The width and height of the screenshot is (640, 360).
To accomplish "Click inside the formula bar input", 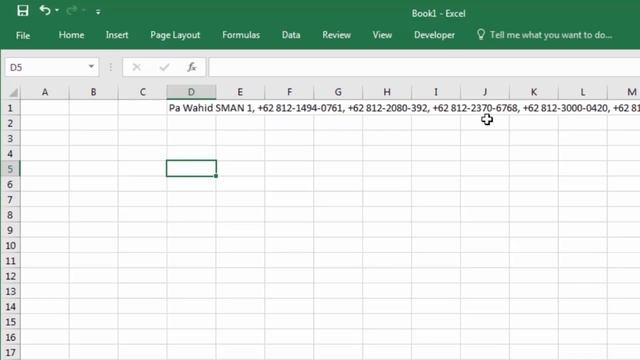I will point(424,67).
